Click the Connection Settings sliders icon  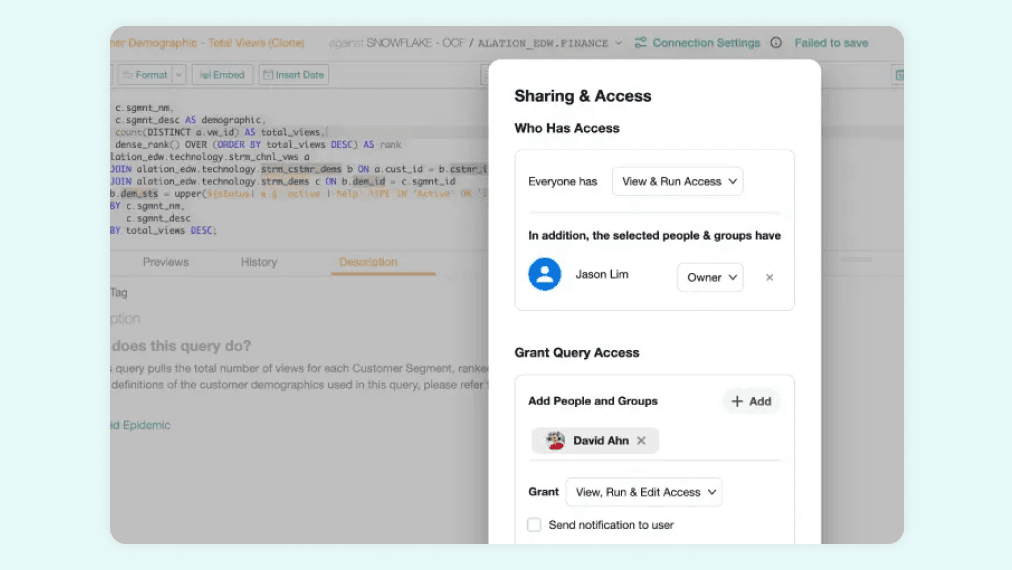coord(640,43)
